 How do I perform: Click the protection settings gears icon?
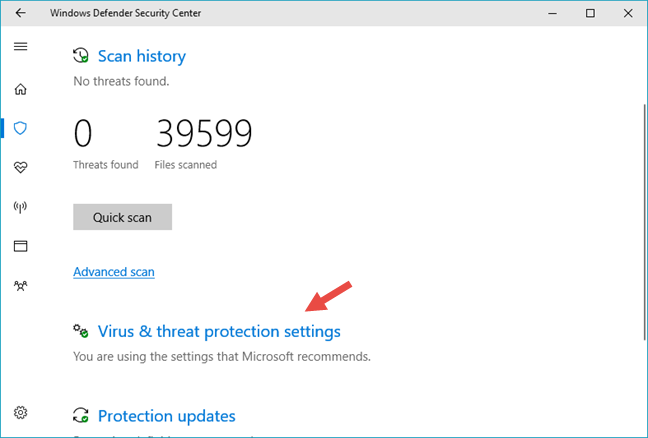(81, 331)
